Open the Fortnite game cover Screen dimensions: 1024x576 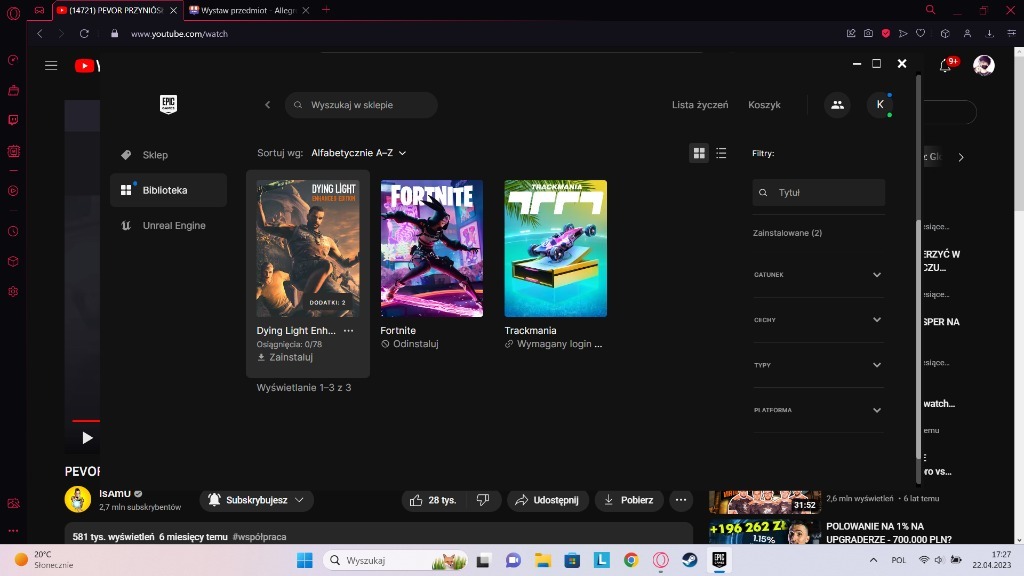[432, 248]
